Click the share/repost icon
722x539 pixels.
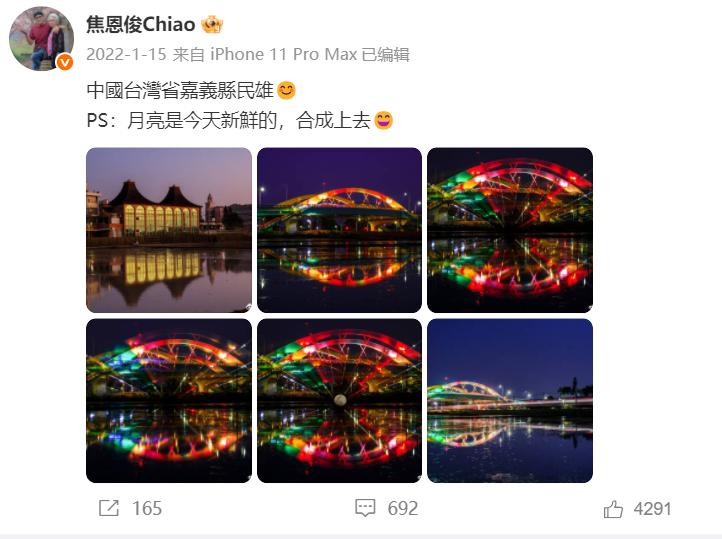(x=109, y=508)
